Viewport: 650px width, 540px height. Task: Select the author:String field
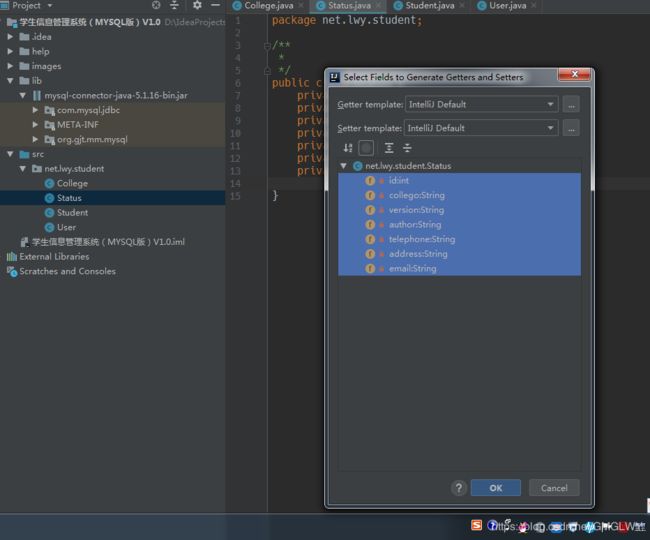pos(459,225)
